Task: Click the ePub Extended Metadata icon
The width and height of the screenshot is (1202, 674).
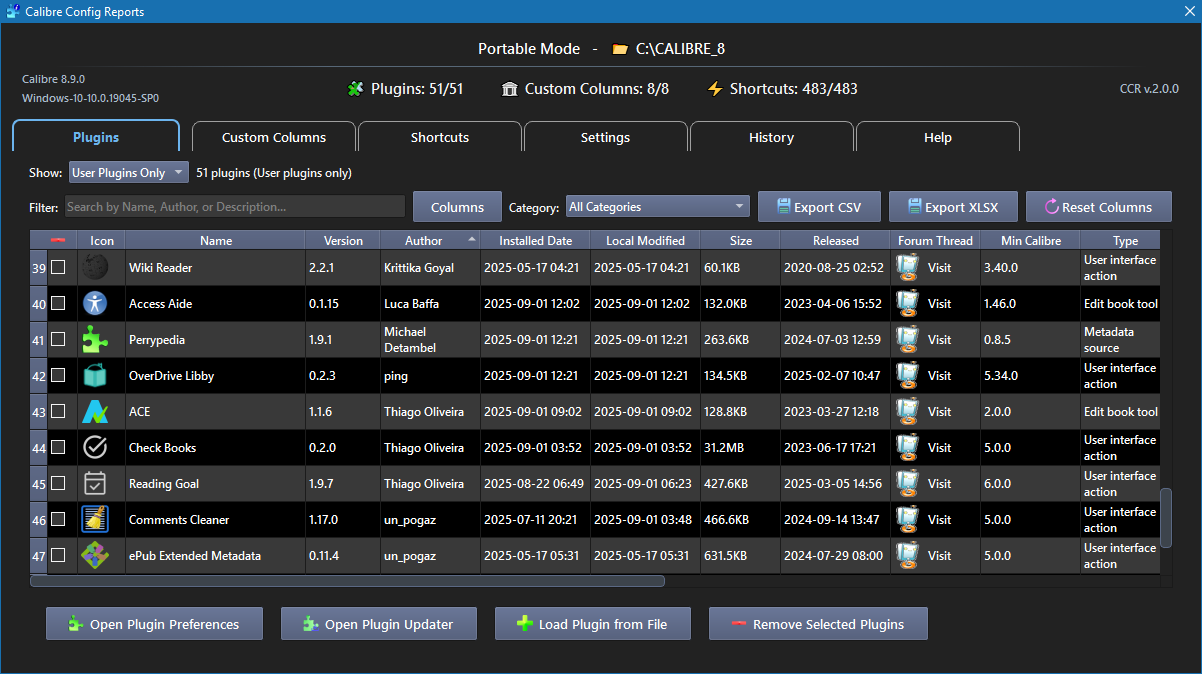Action: 95,556
